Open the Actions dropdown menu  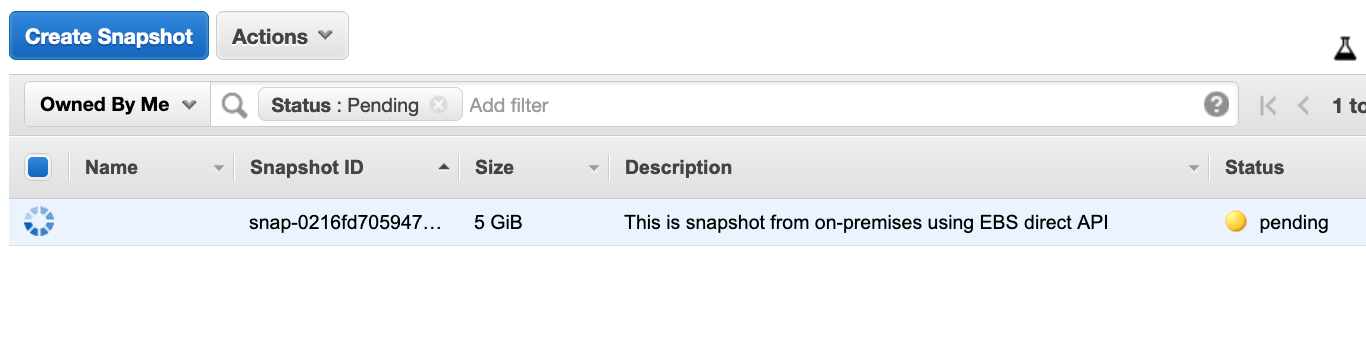tap(282, 36)
